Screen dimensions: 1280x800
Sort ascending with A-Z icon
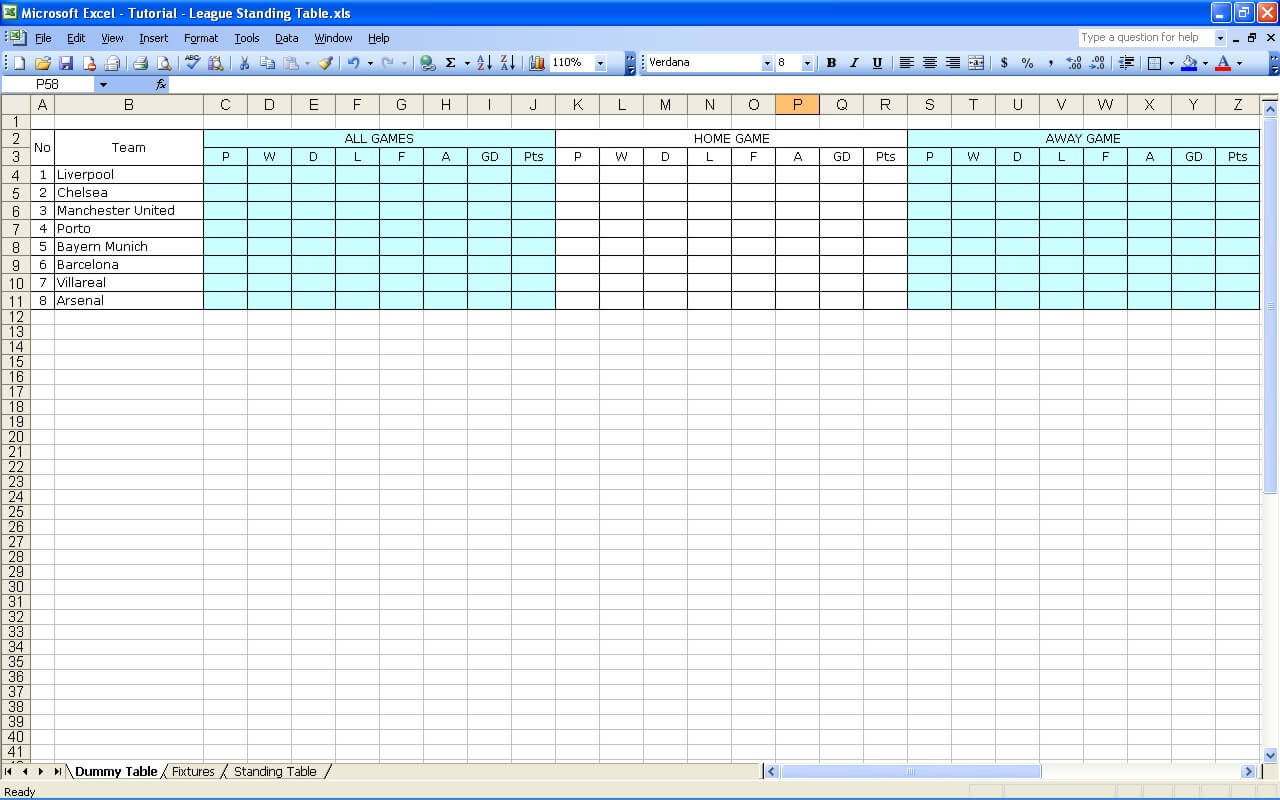(x=484, y=63)
